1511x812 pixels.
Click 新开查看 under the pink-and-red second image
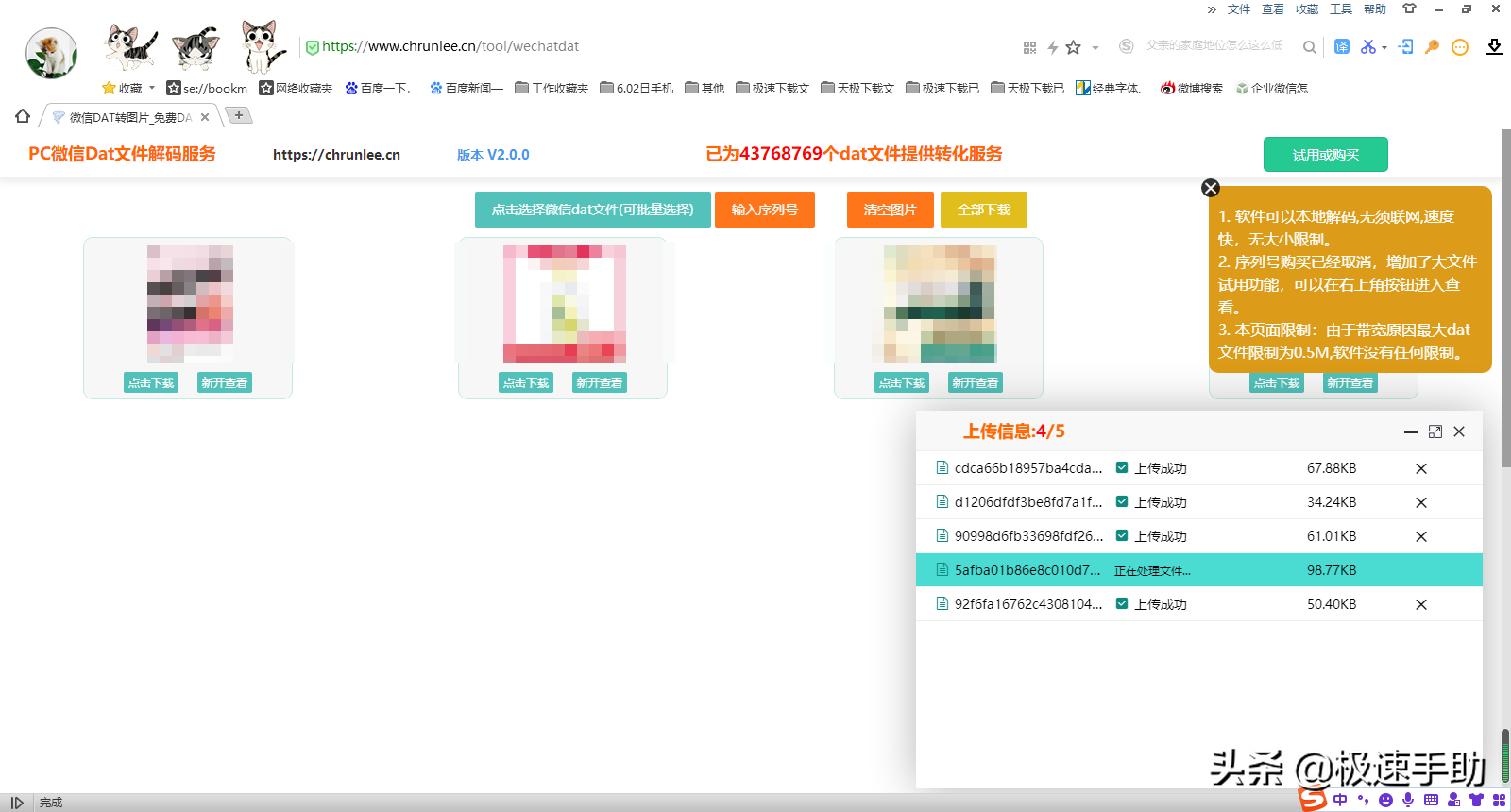pos(600,382)
